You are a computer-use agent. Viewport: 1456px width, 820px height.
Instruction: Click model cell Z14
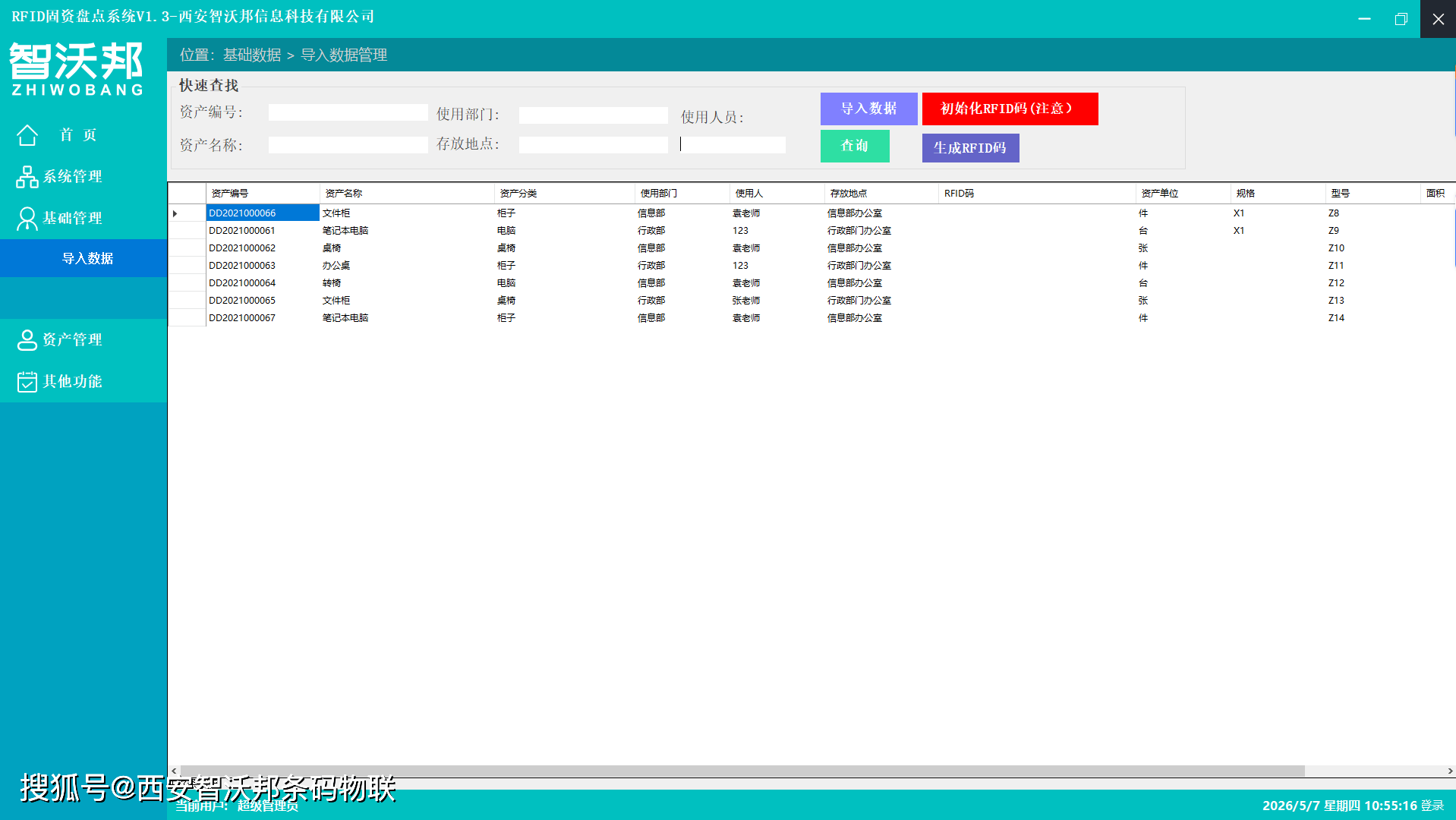click(1373, 318)
